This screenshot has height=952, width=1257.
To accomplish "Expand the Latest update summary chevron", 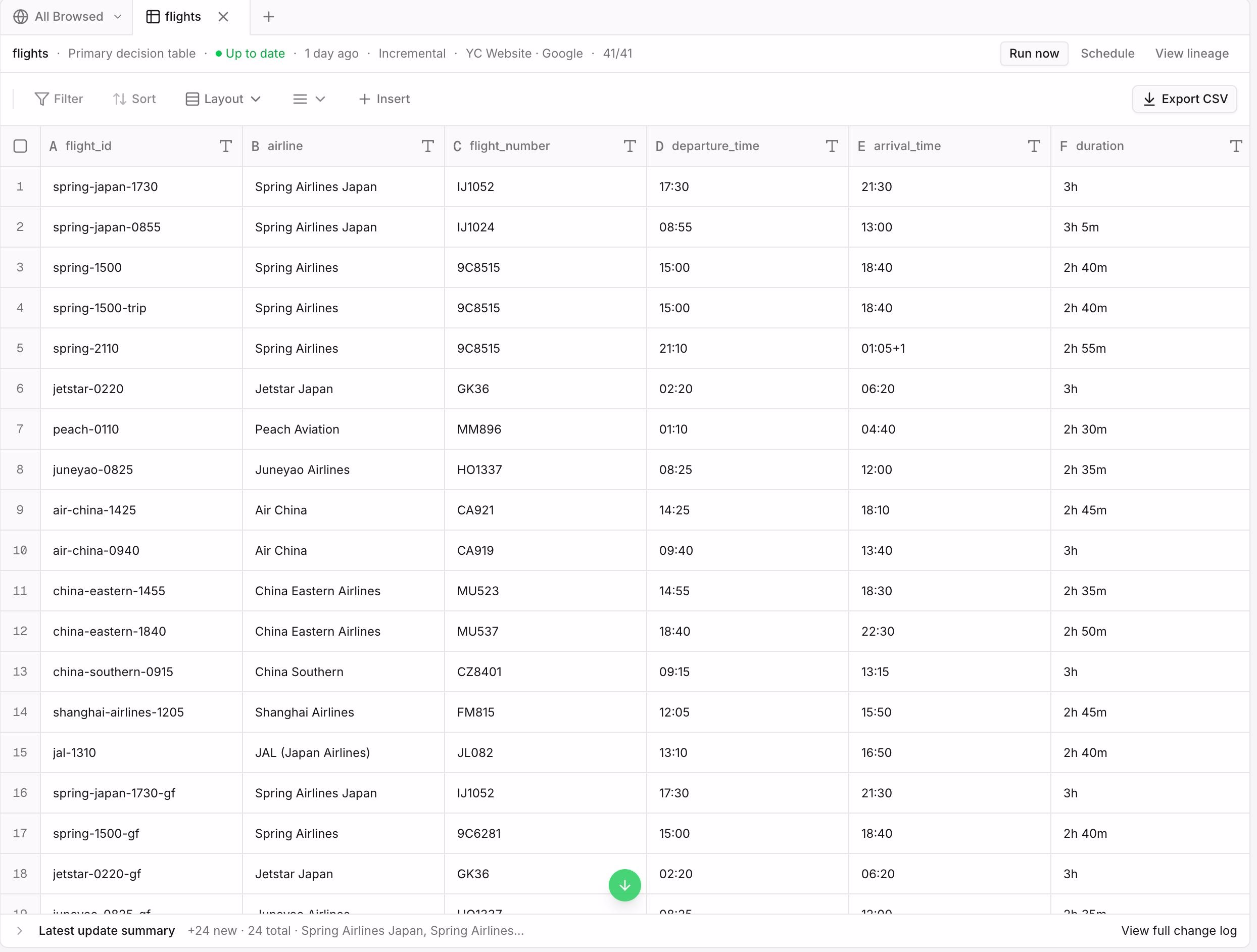I will click(20, 930).
